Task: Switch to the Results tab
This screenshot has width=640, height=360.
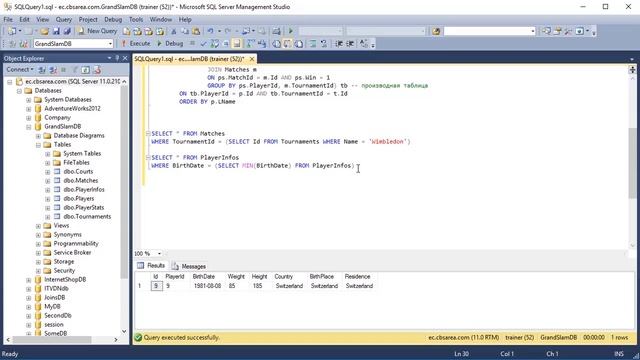Action: [151, 266]
